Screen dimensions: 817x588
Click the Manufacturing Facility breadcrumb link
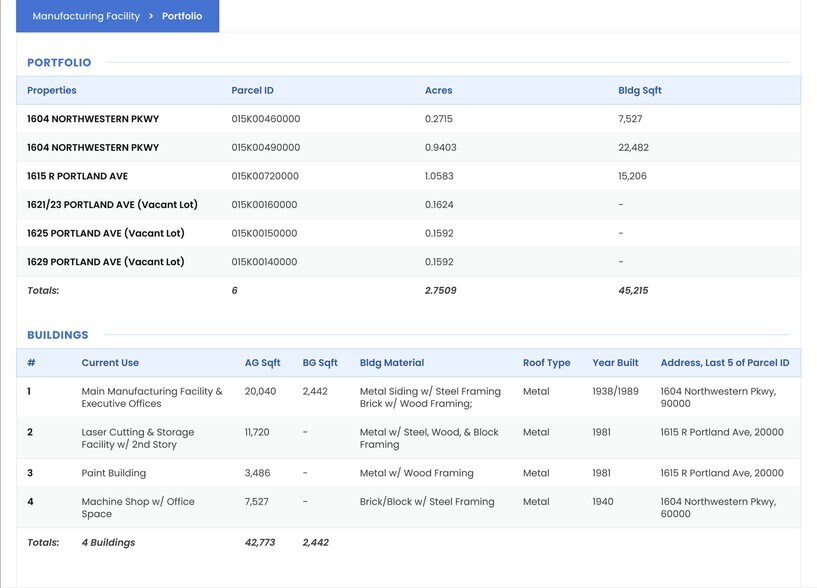tap(86, 16)
